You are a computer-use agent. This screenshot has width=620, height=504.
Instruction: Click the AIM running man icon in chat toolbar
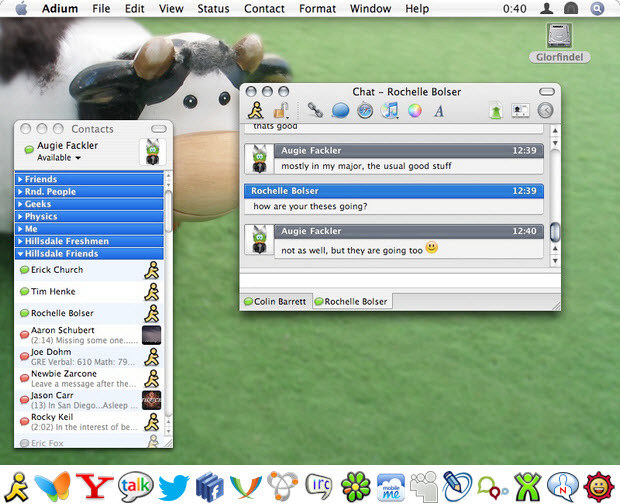(256, 110)
